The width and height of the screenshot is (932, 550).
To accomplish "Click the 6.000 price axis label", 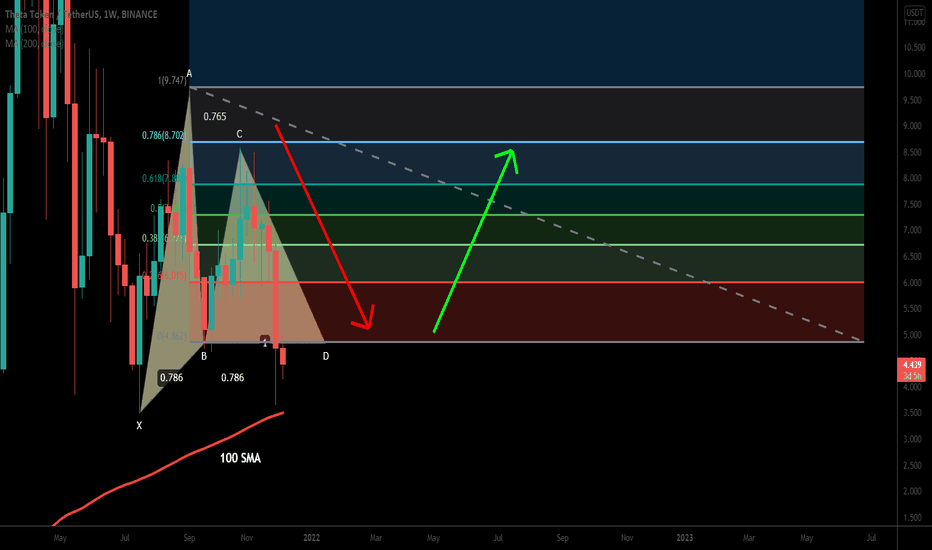I will 913,282.
